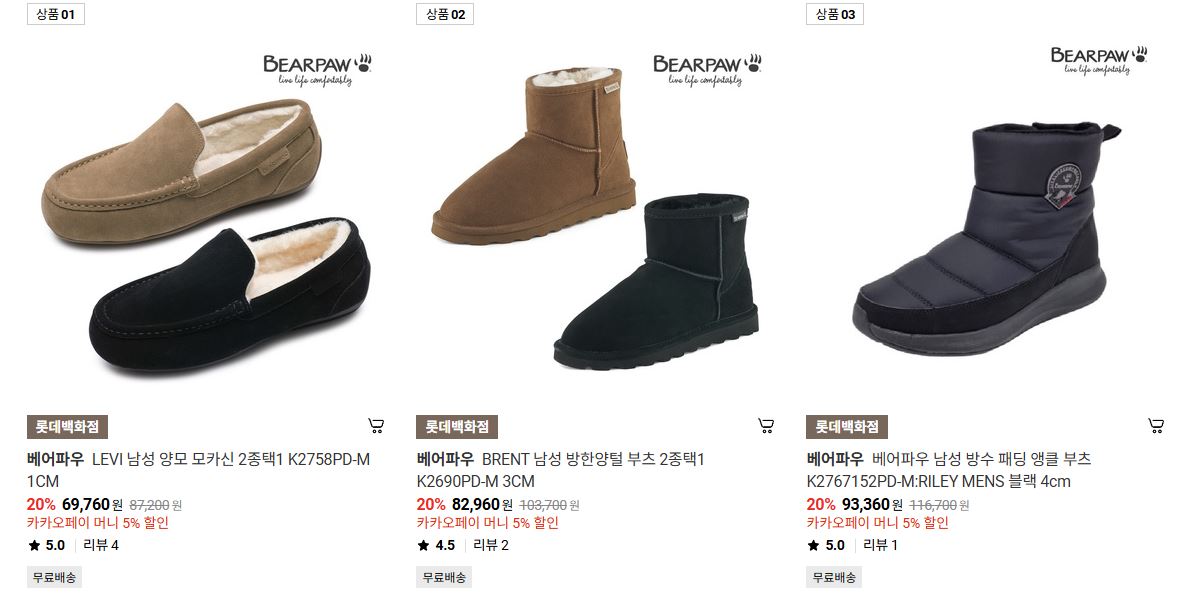
Task: Open 남성 방수 패딩 앵클 부츠 product title
Action: [x=949, y=470]
